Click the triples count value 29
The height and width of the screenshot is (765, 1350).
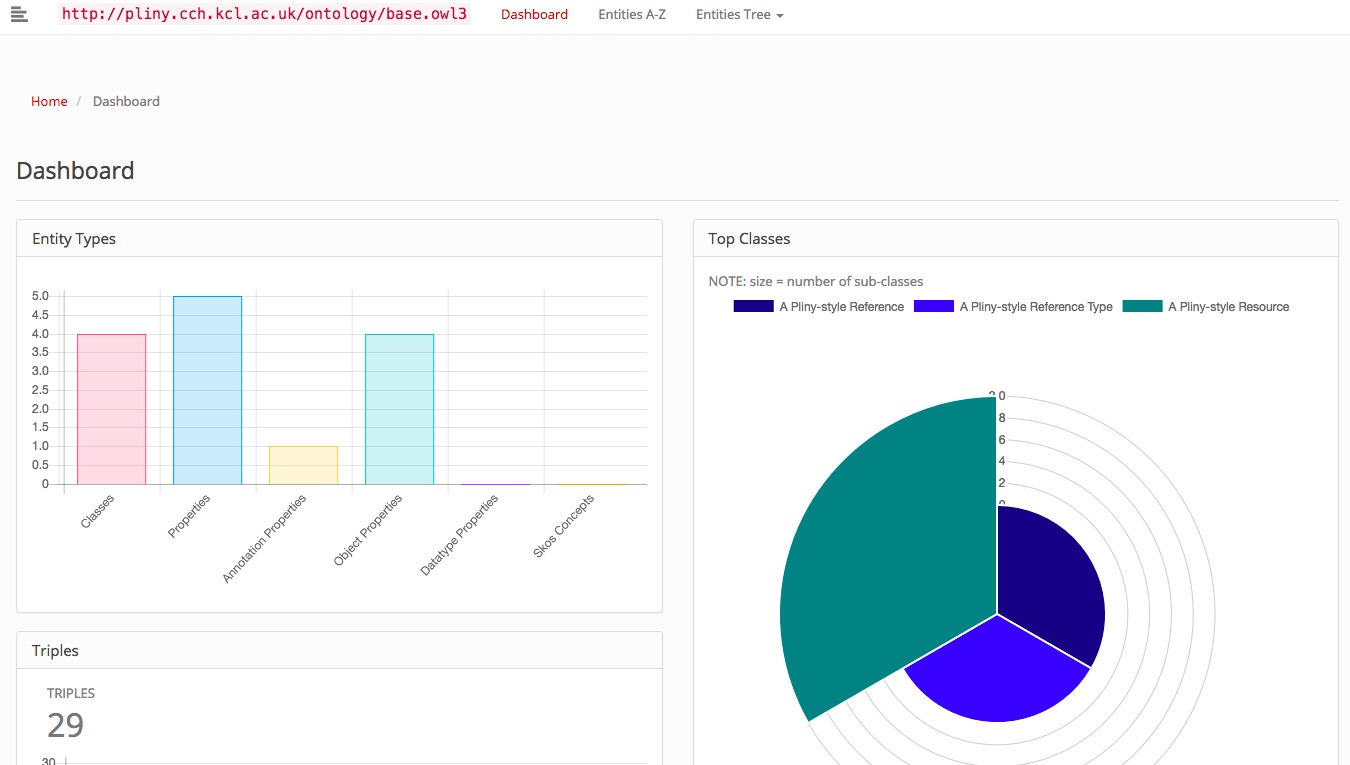click(x=66, y=725)
